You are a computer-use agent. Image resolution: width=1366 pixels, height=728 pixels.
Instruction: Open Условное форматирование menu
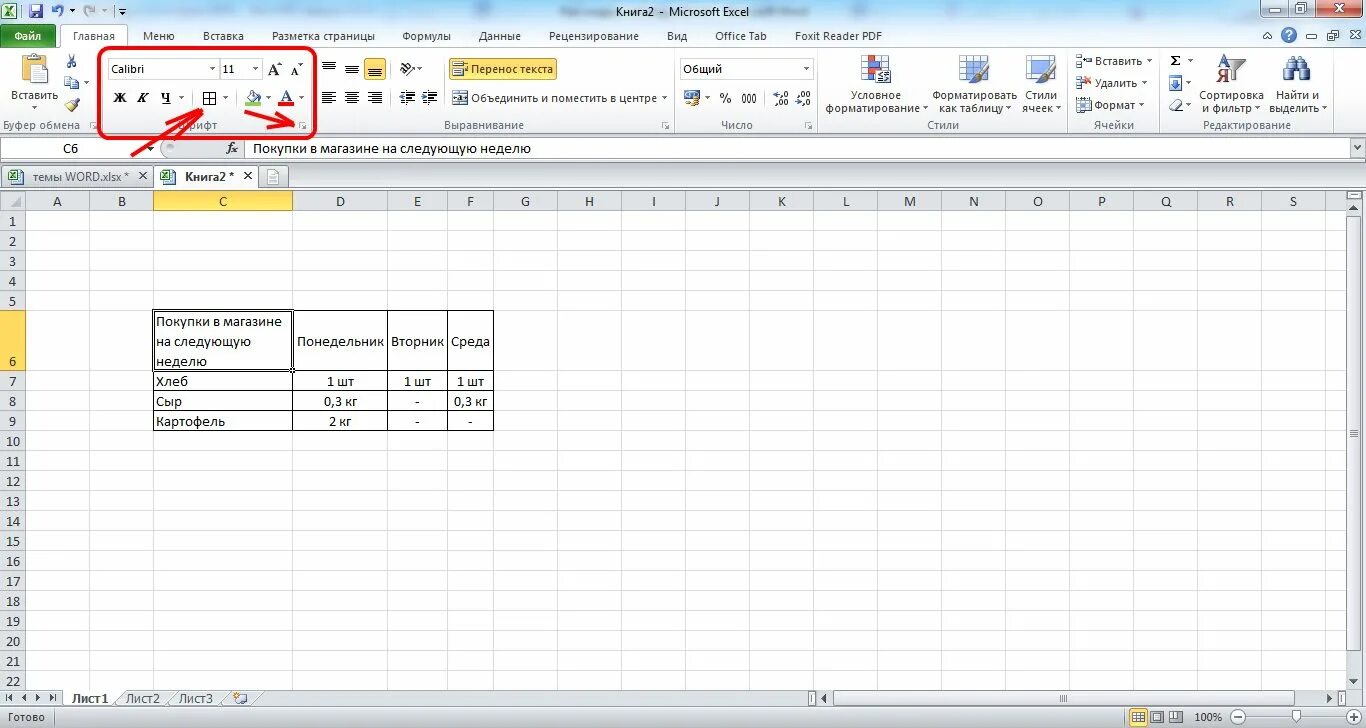(x=876, y=85)
